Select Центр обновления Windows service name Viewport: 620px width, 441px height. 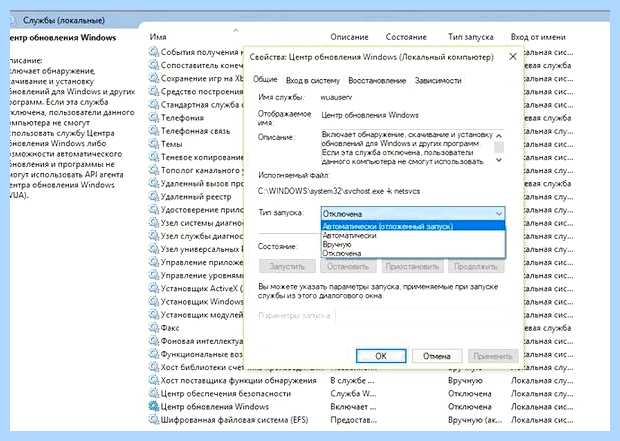[x=215, y=407]
